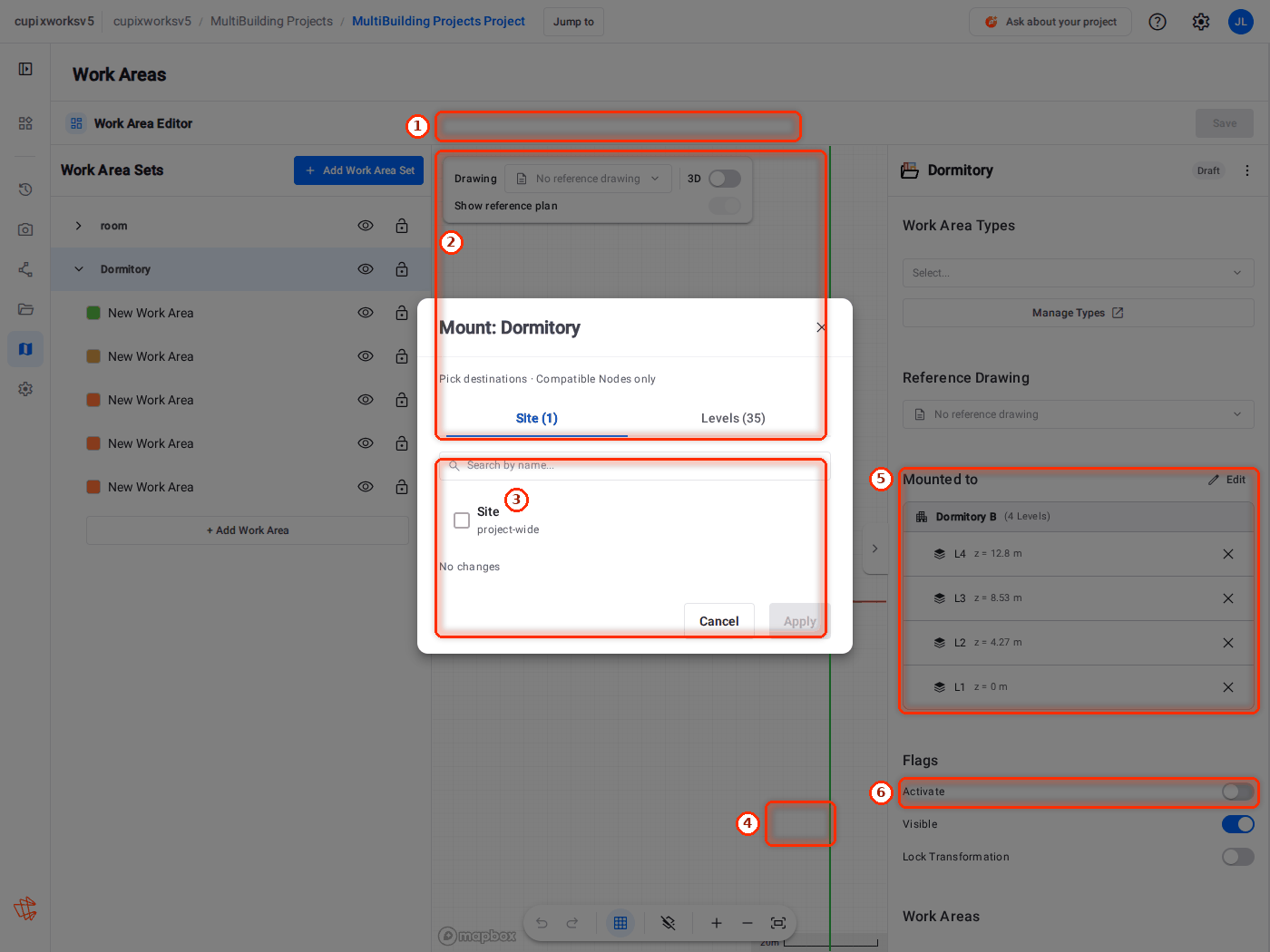Screen dimensions: 1270x952
Task: Click the Add Work Area Set button
Action: pyautogui.click(x=359, y=170)
